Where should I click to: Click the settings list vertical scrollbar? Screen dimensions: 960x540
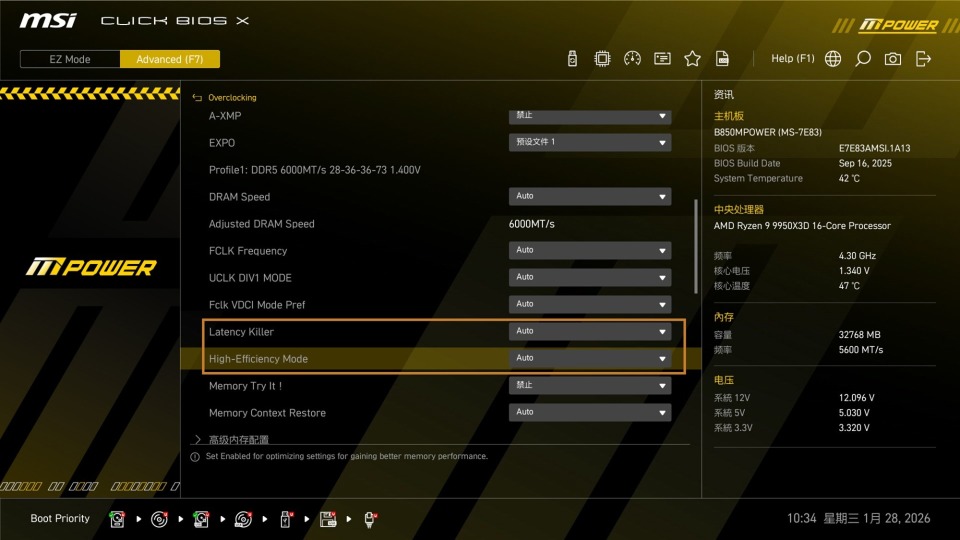(696, 246)
